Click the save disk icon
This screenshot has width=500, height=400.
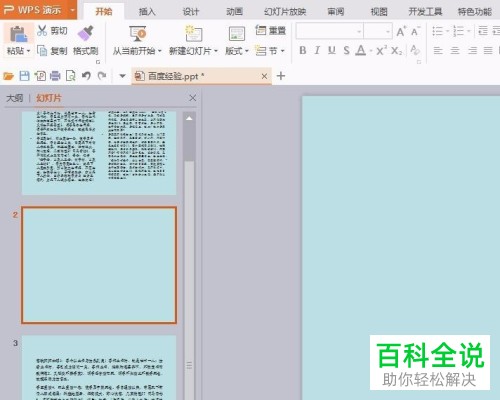tap(24, 76)
